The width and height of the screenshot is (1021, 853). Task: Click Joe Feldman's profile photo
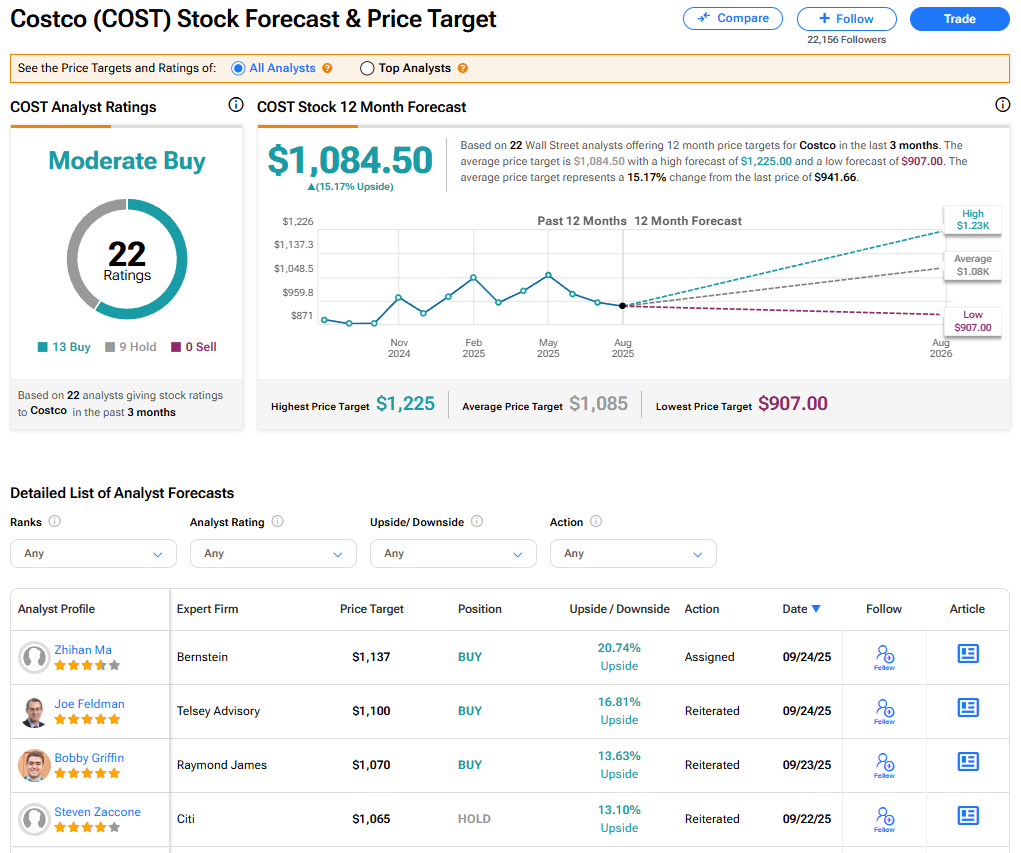34,712
